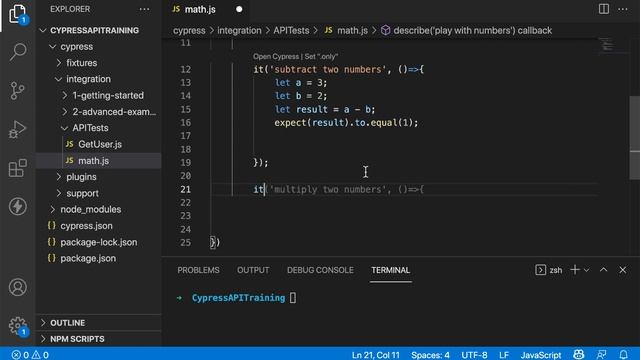Open GetUser.js file
This screenshot has width=640, height=360.
tap(99, 144)
